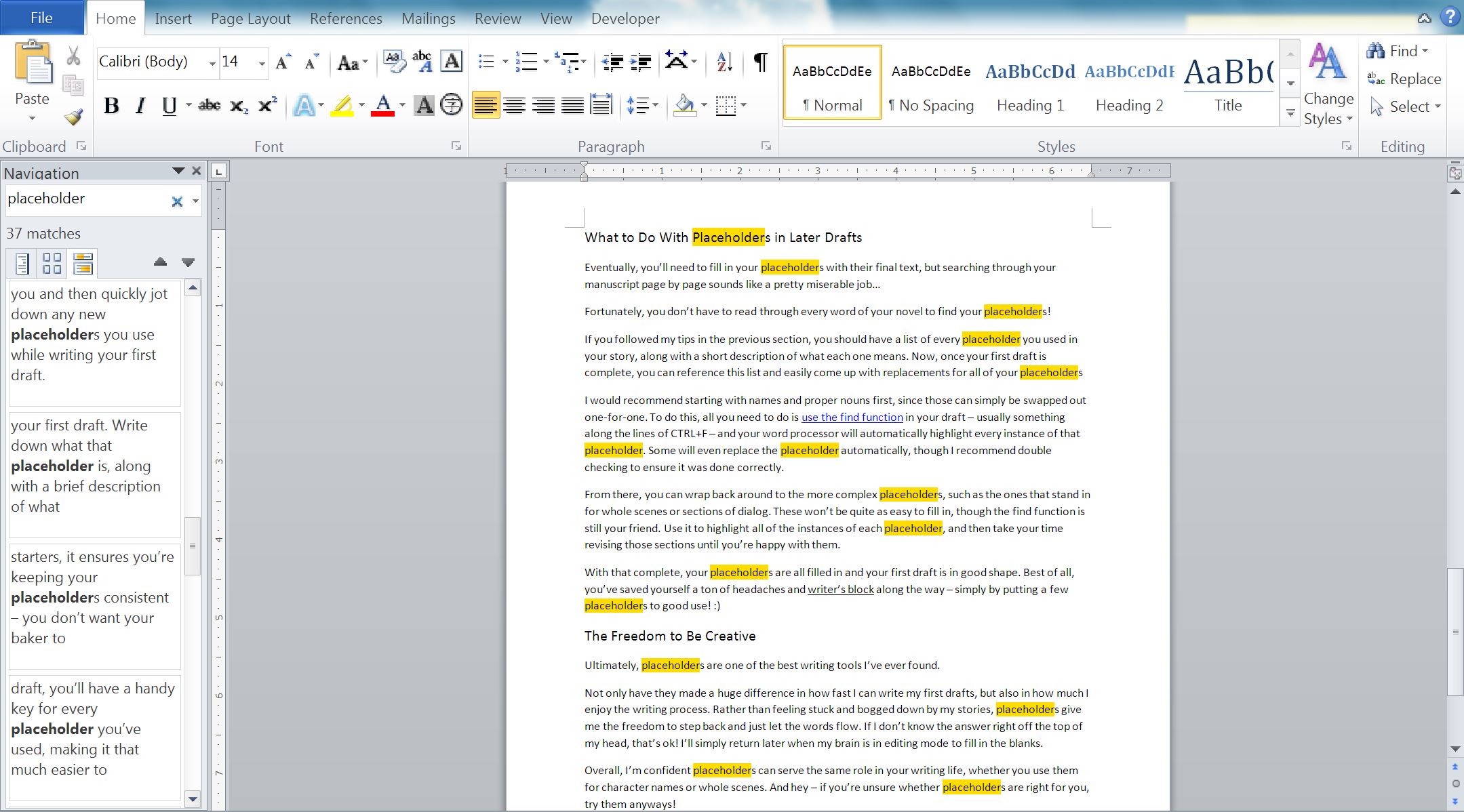Toggle Underline formatting
The height and width of the screenshot is (812, 1464).
169,106
